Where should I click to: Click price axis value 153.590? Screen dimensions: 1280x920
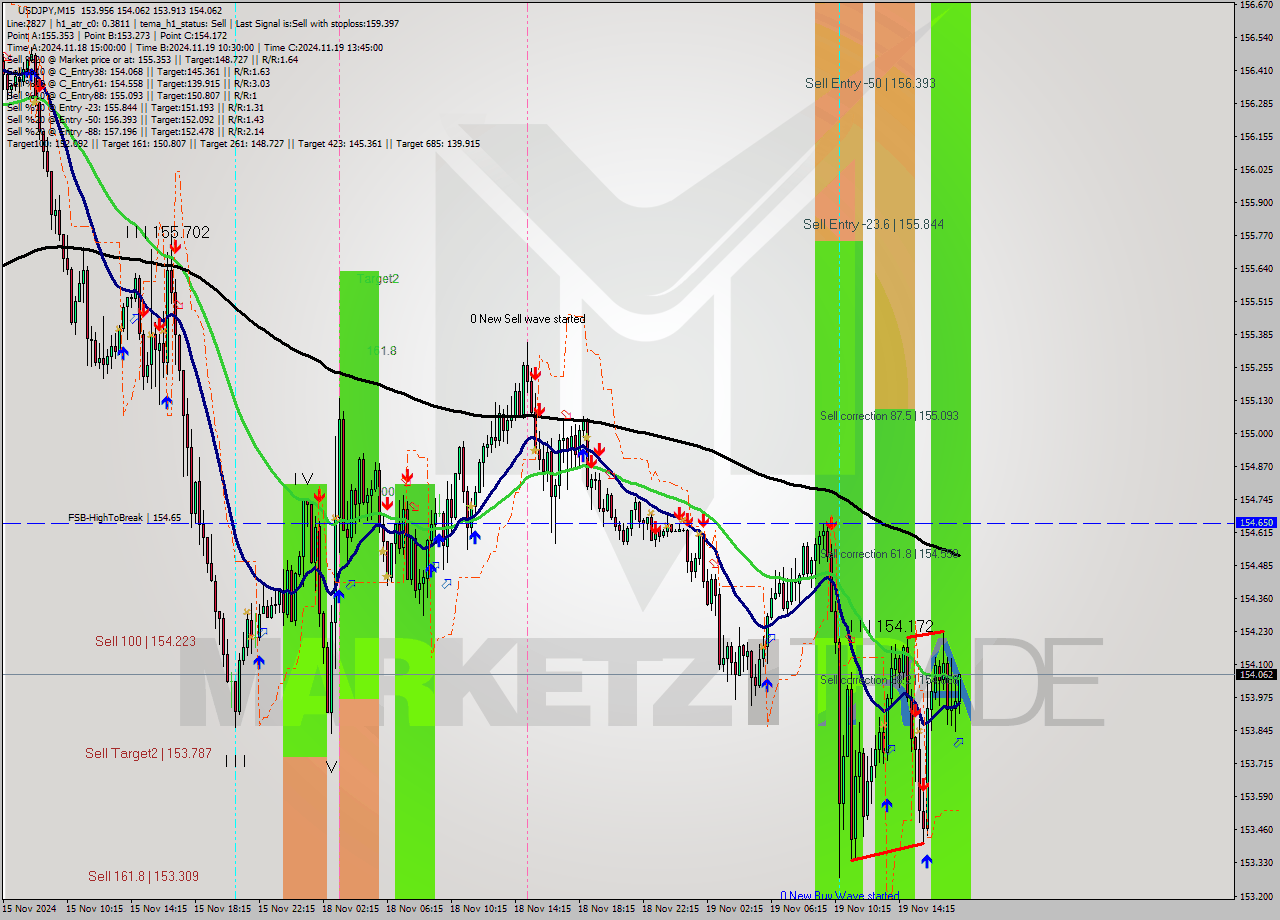point(1256,796)
